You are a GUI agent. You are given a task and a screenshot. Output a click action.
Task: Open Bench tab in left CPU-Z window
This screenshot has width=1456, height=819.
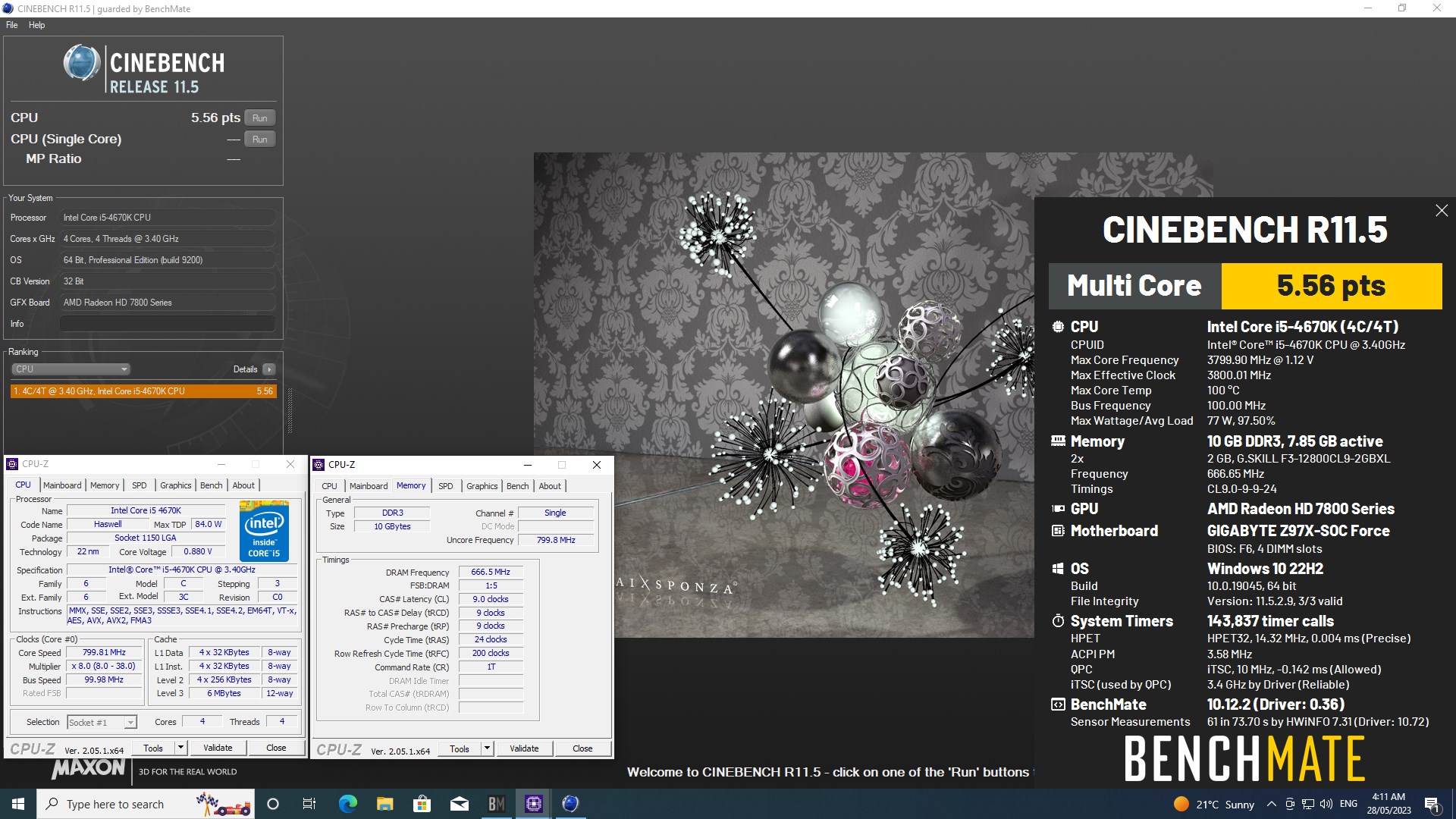pyautogui.click(x=212, y=485)
